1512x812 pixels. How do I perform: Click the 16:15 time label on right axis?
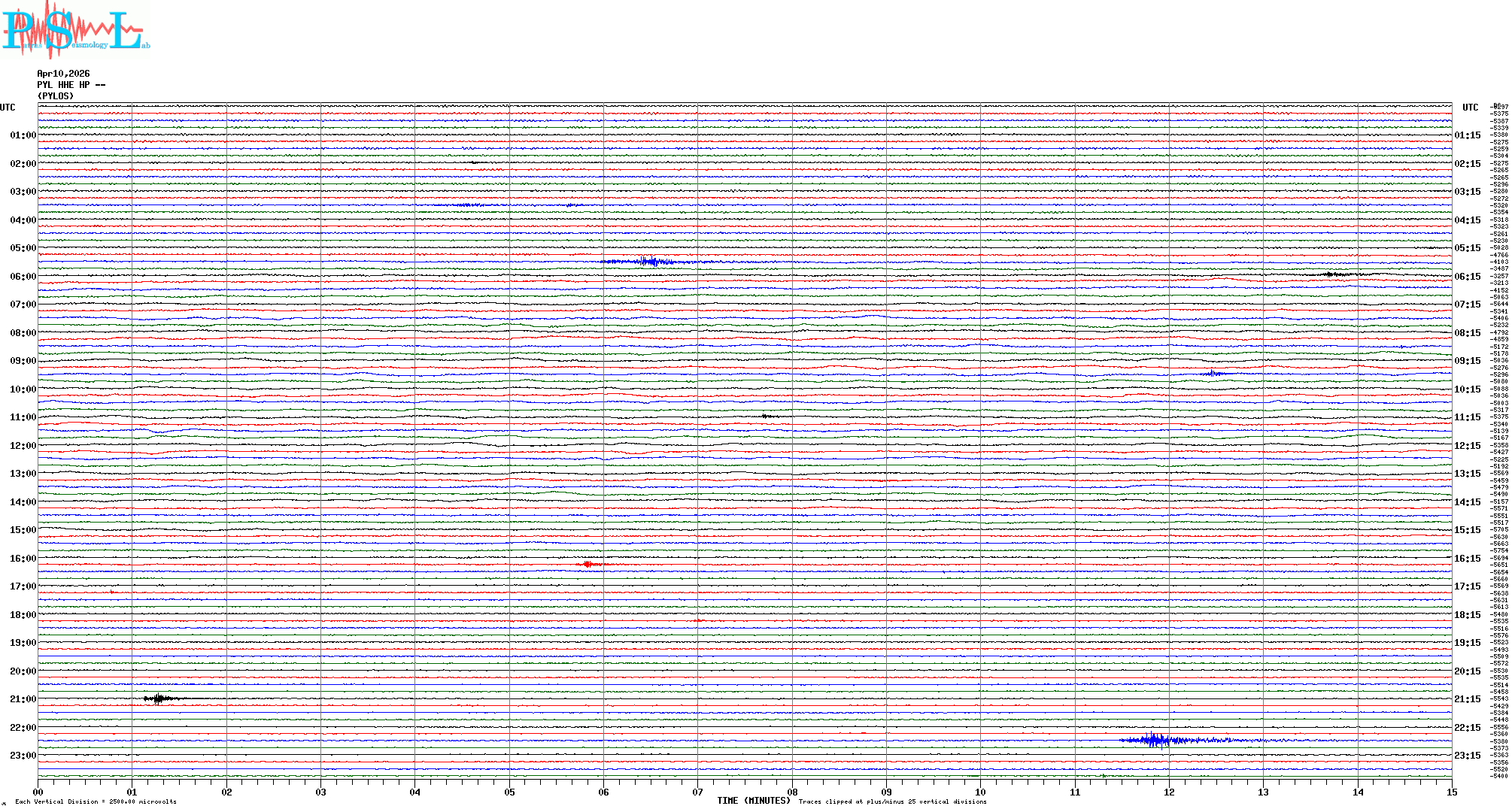(1467, 559)
